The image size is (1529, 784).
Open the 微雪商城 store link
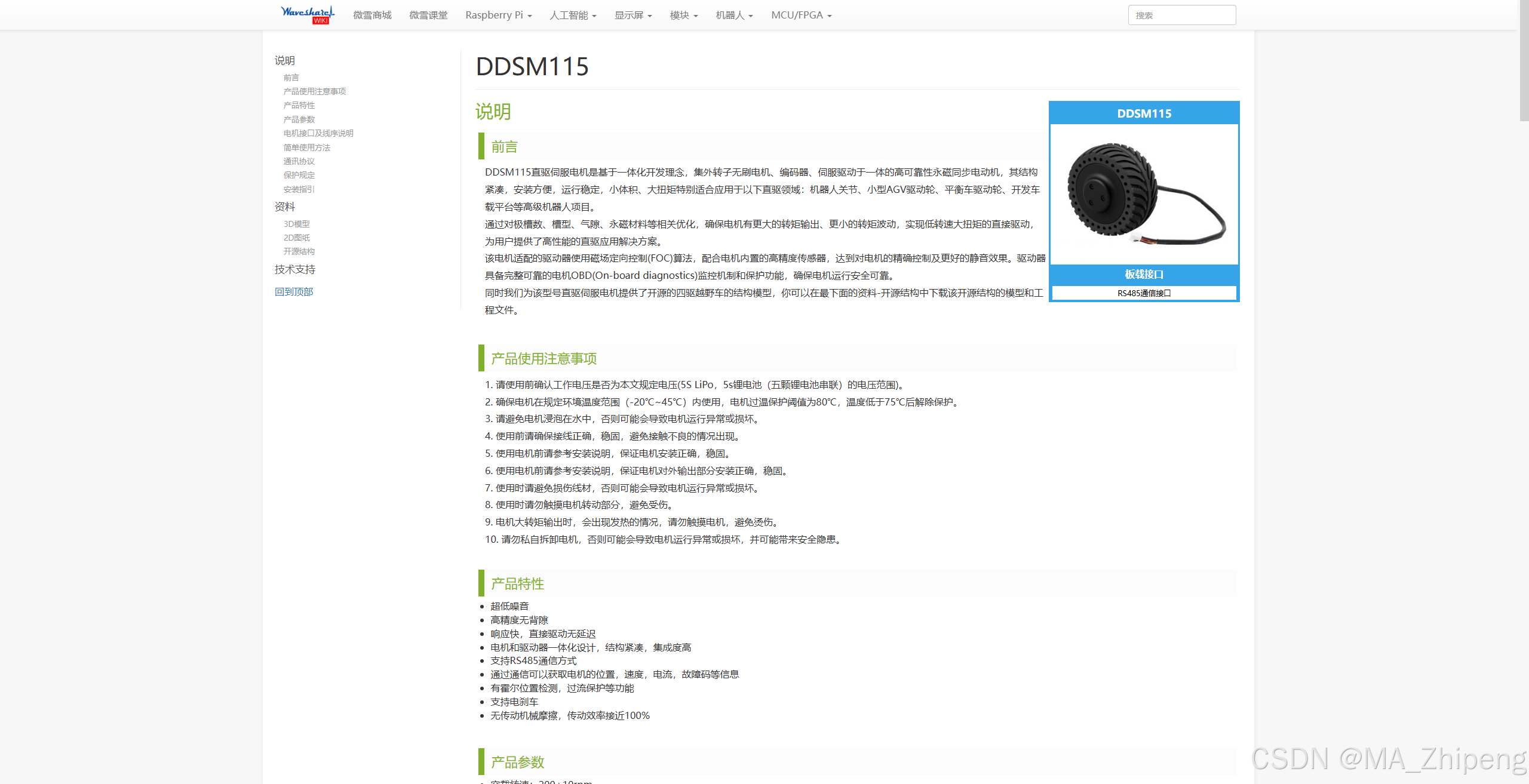pyautogui.click(x=371, y=16)
